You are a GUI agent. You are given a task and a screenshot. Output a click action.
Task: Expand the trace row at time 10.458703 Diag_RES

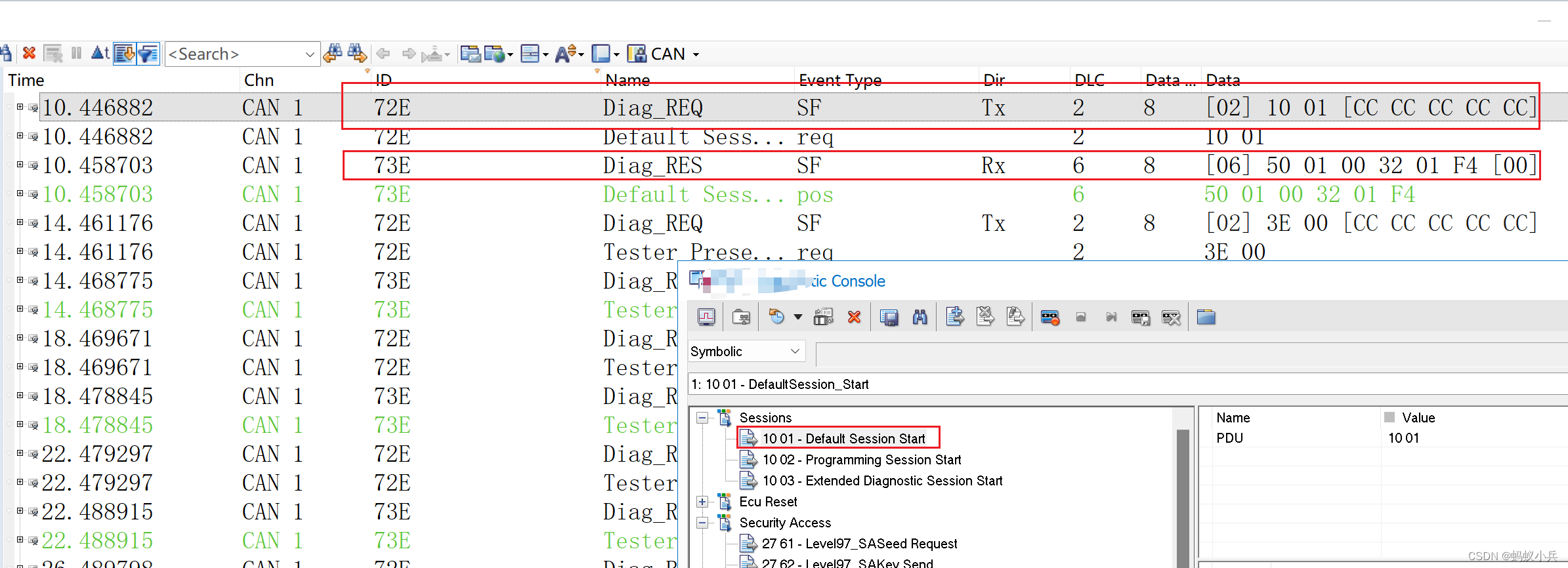tap(20, 165)
